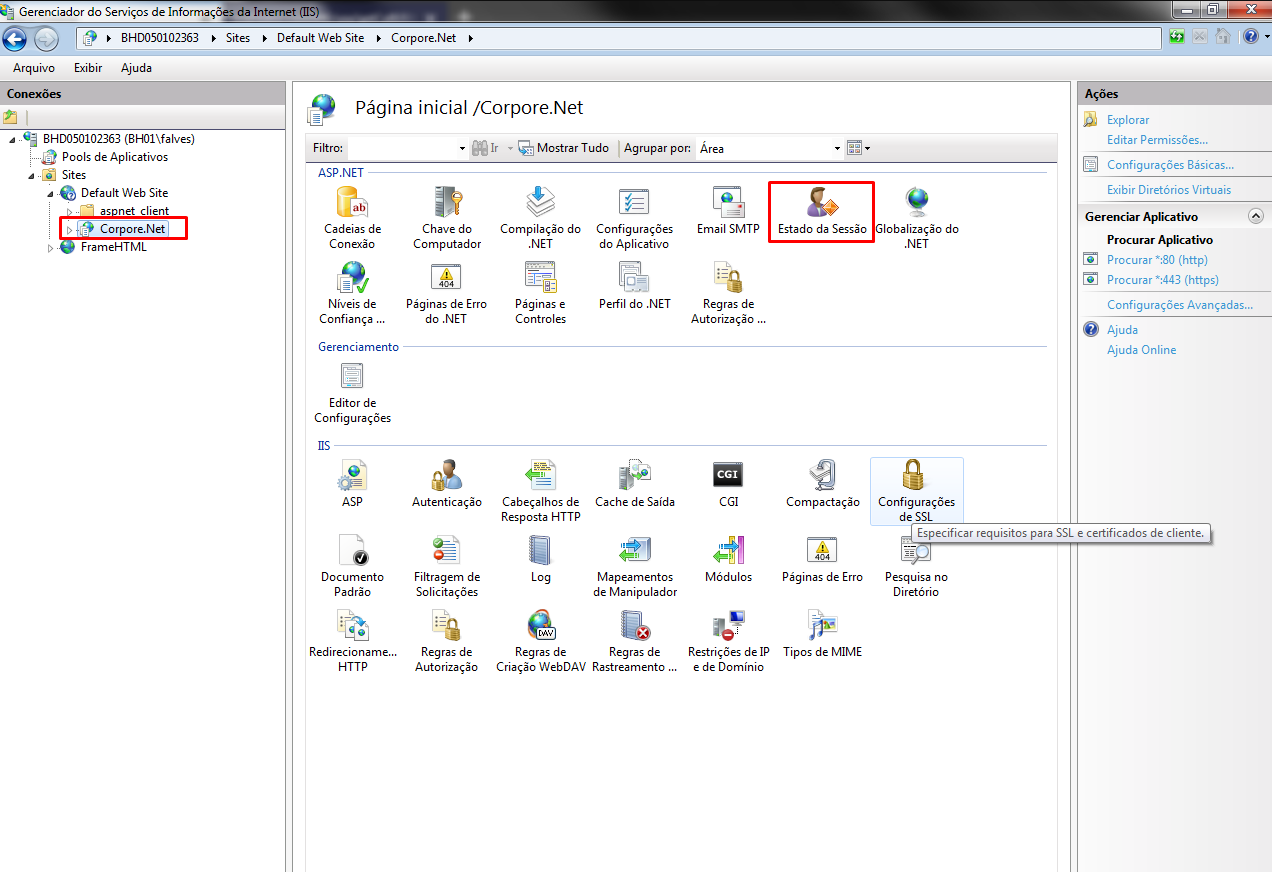1272x872 pixels.
Task: Click Ajuda Online link
Action: (1141, 350)
